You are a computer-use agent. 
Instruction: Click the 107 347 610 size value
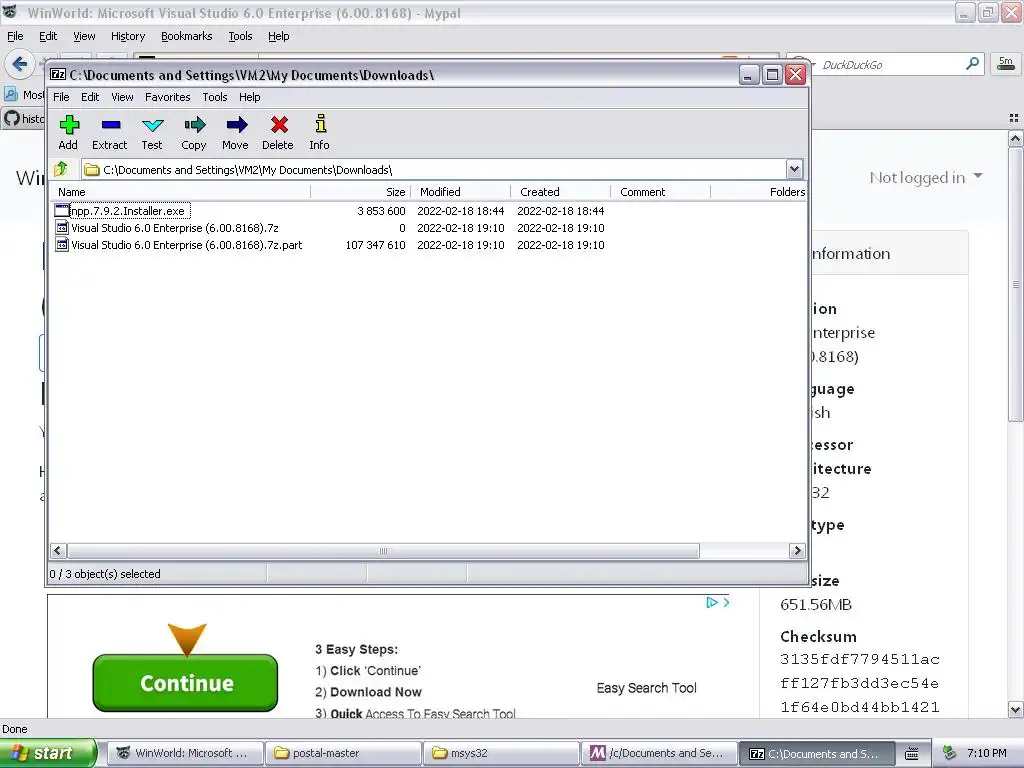[376, 245]
